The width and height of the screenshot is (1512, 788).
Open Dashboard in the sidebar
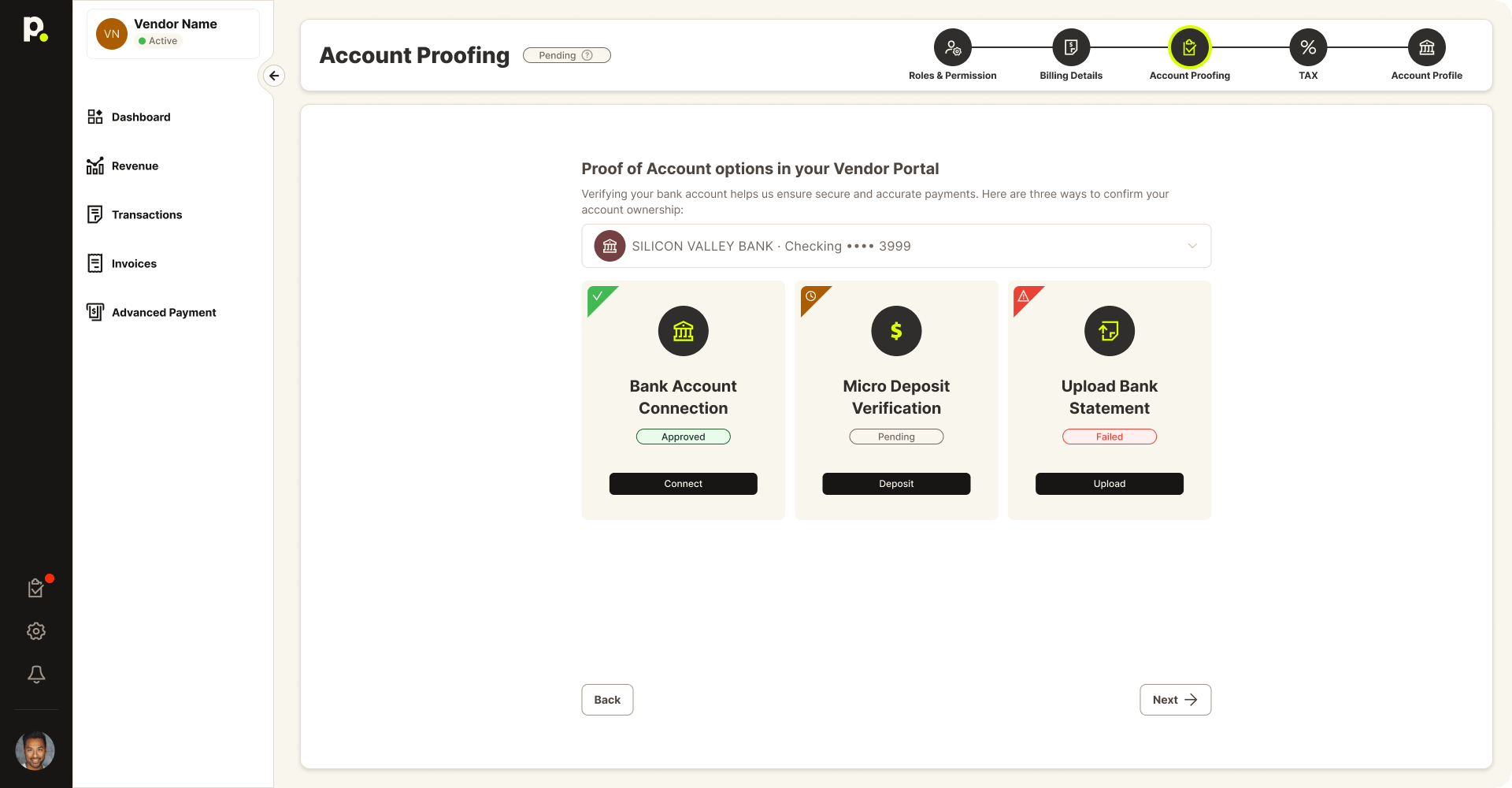click(141, 117)
